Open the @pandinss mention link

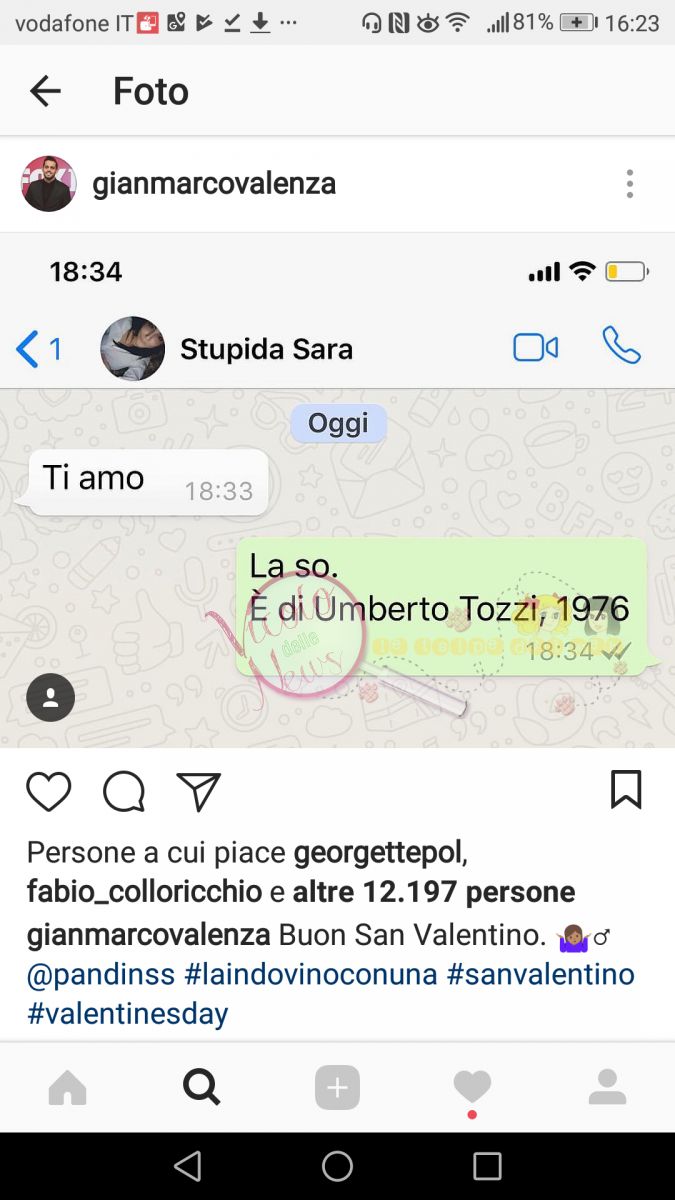pyautogui.click(x=101, y=974)
